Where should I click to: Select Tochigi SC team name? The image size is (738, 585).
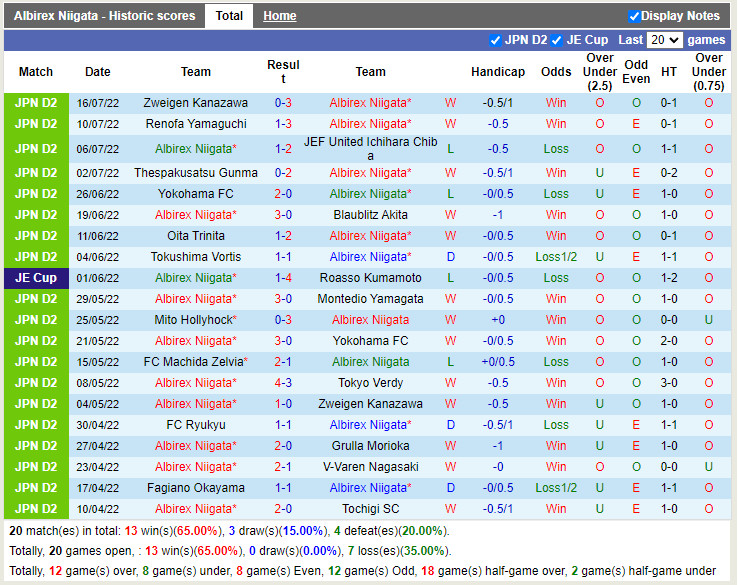(370, 509)
